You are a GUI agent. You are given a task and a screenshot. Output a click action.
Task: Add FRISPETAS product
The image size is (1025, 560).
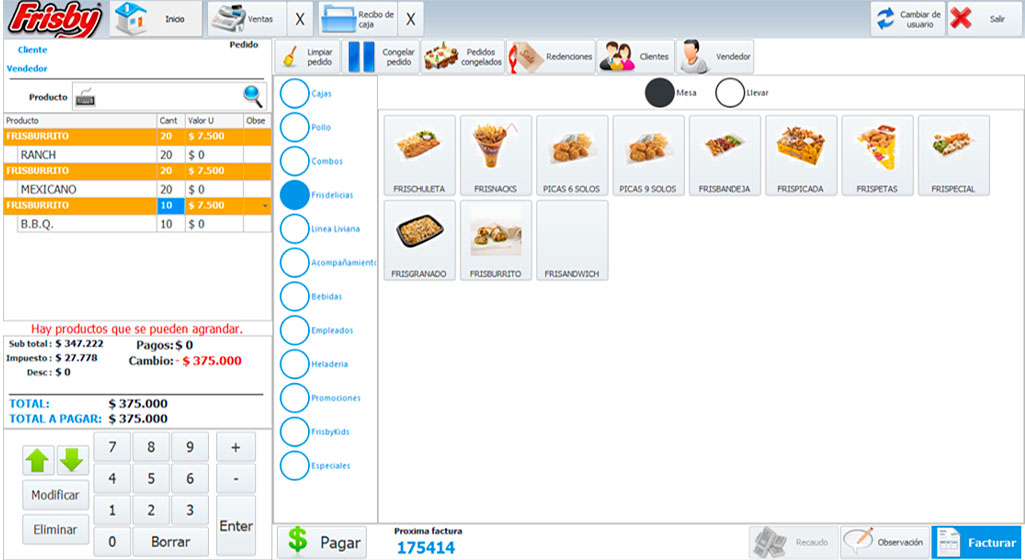(877, 156)
